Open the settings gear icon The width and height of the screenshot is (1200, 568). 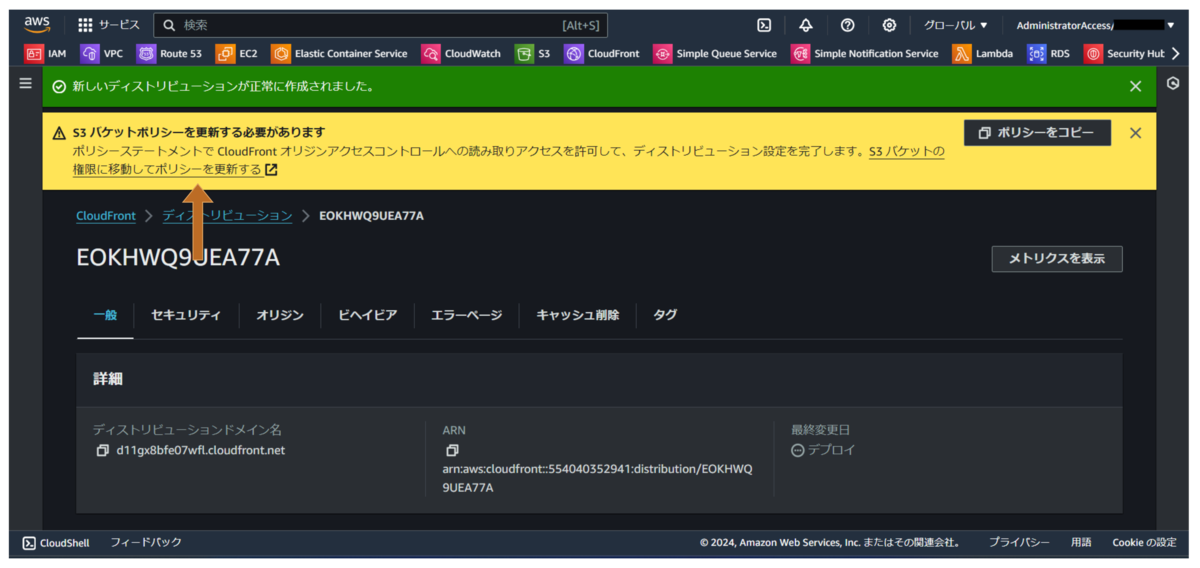pos(889,25)
